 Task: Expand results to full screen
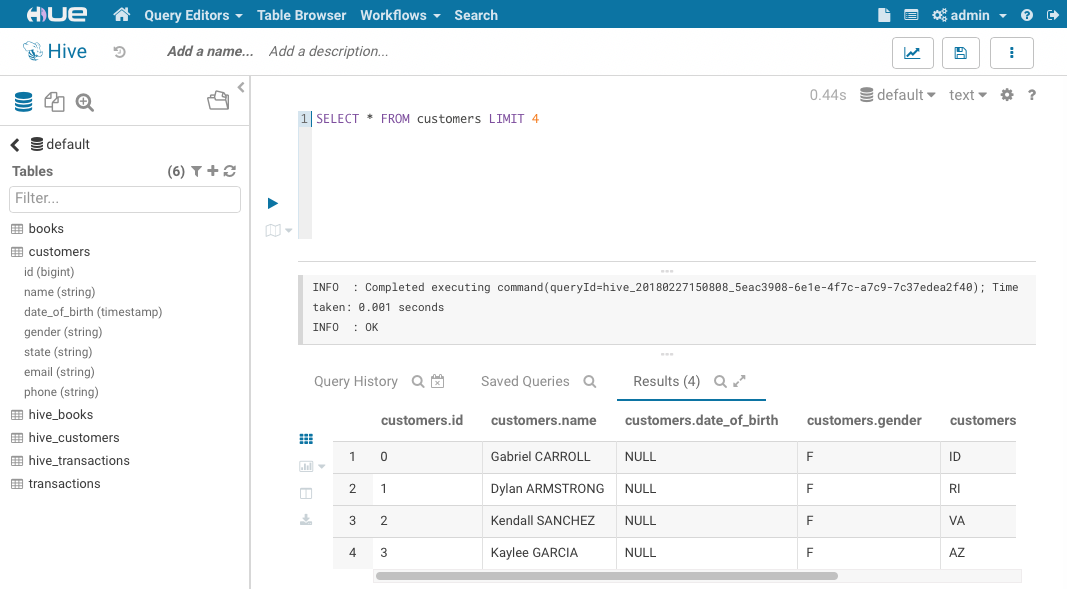point(740,381)
